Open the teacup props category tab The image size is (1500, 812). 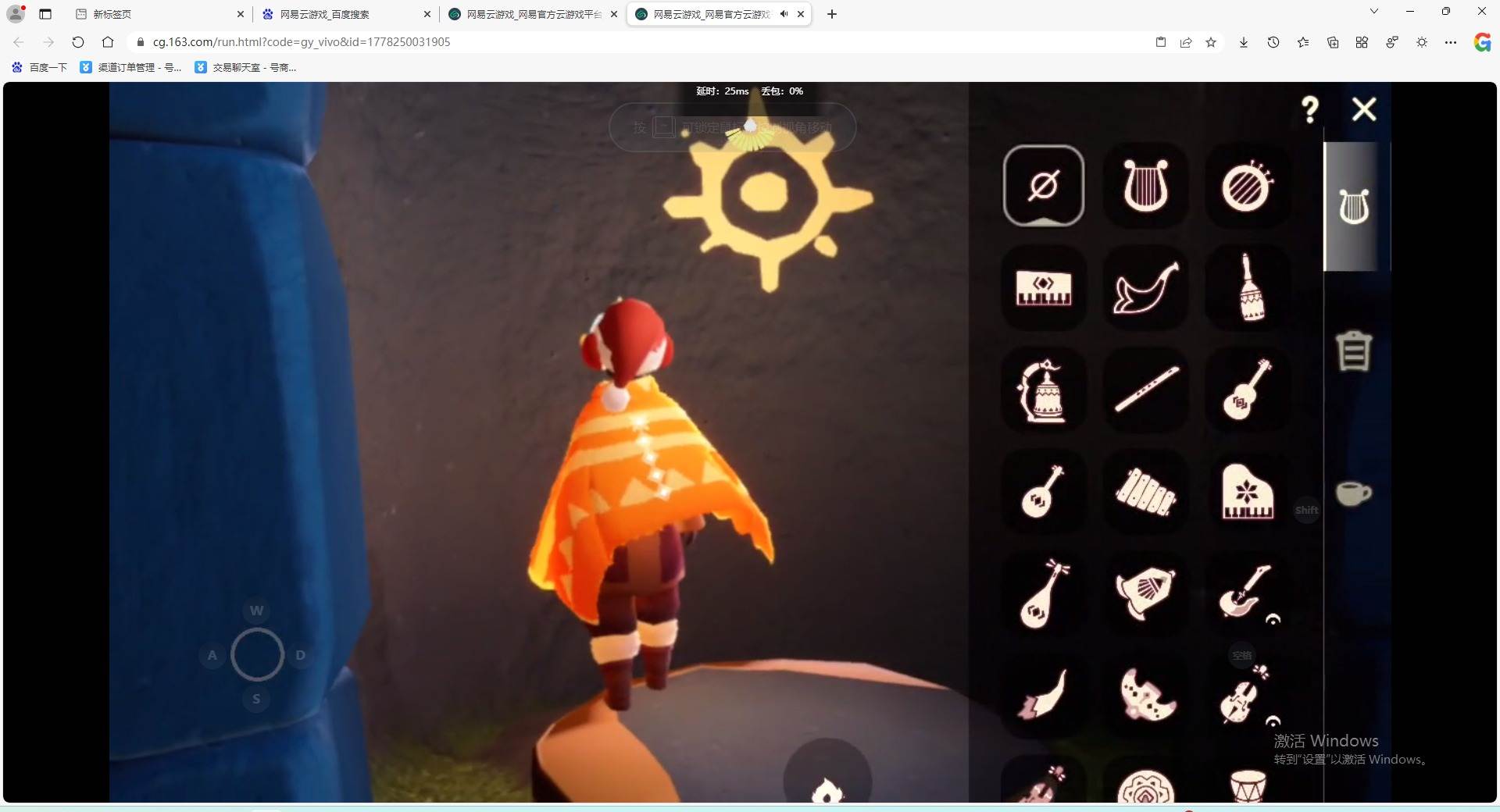point(1353,493)
